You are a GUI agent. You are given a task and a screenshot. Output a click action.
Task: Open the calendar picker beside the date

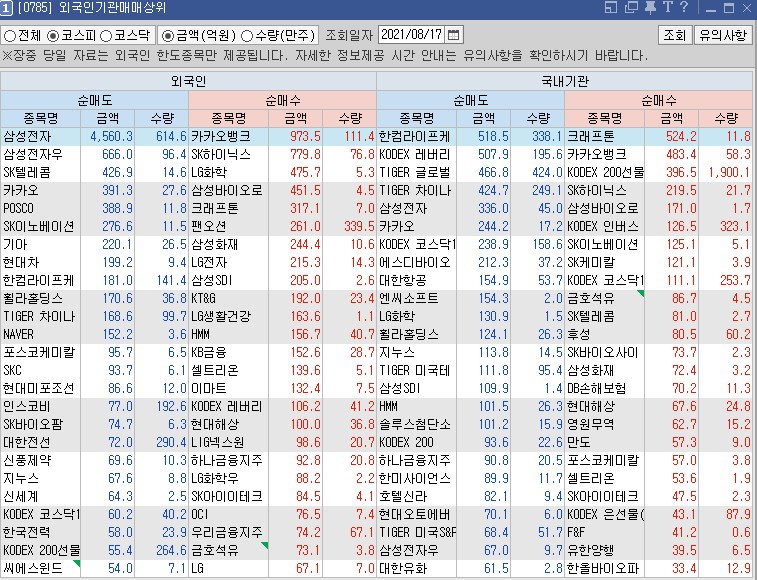(453, 35)
